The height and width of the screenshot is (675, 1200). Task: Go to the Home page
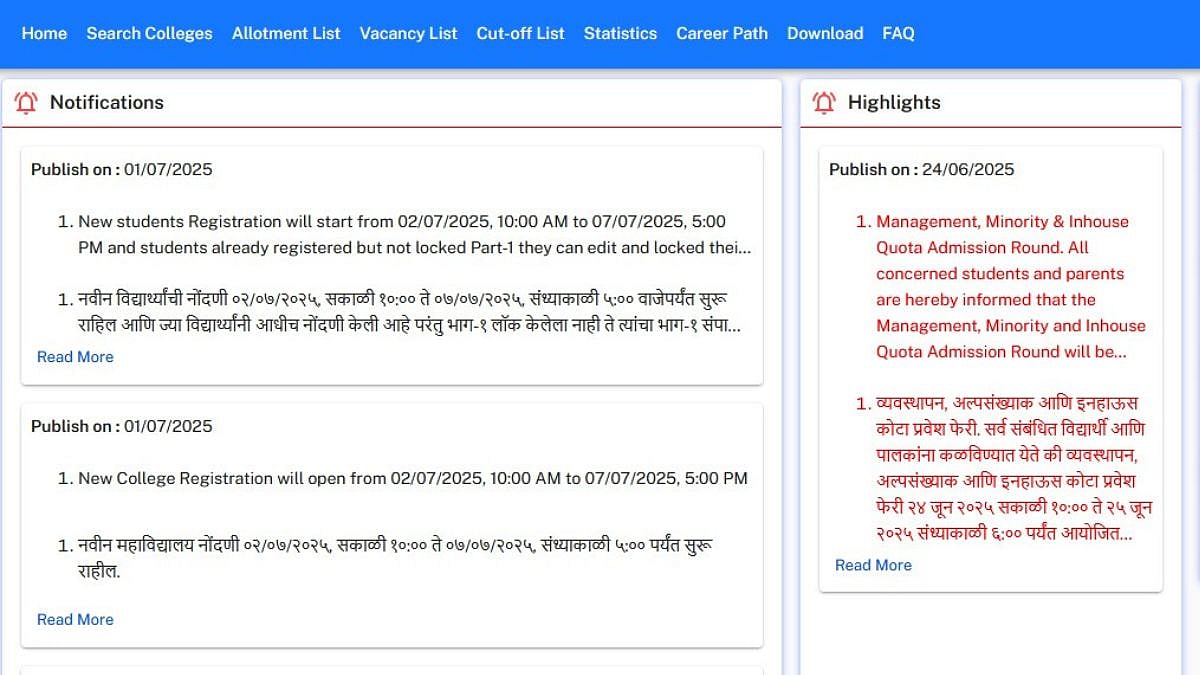(x=44, y=33)
